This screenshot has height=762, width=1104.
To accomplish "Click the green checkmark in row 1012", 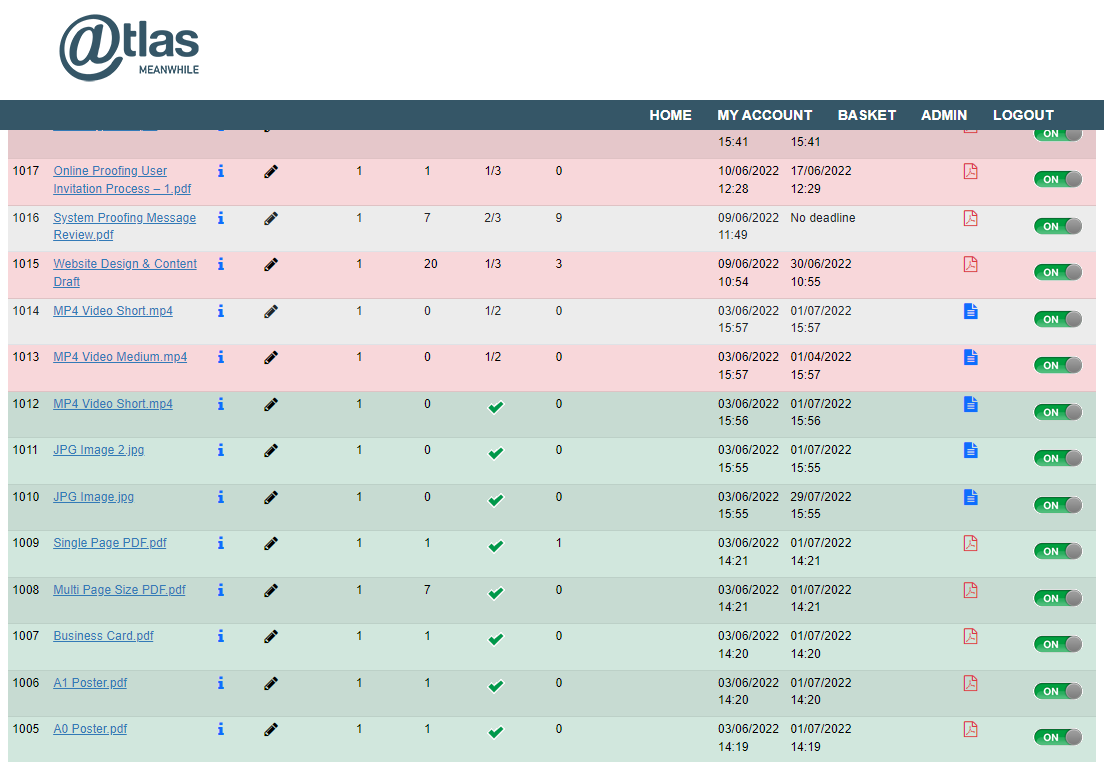I will click(x=496, y=407).
